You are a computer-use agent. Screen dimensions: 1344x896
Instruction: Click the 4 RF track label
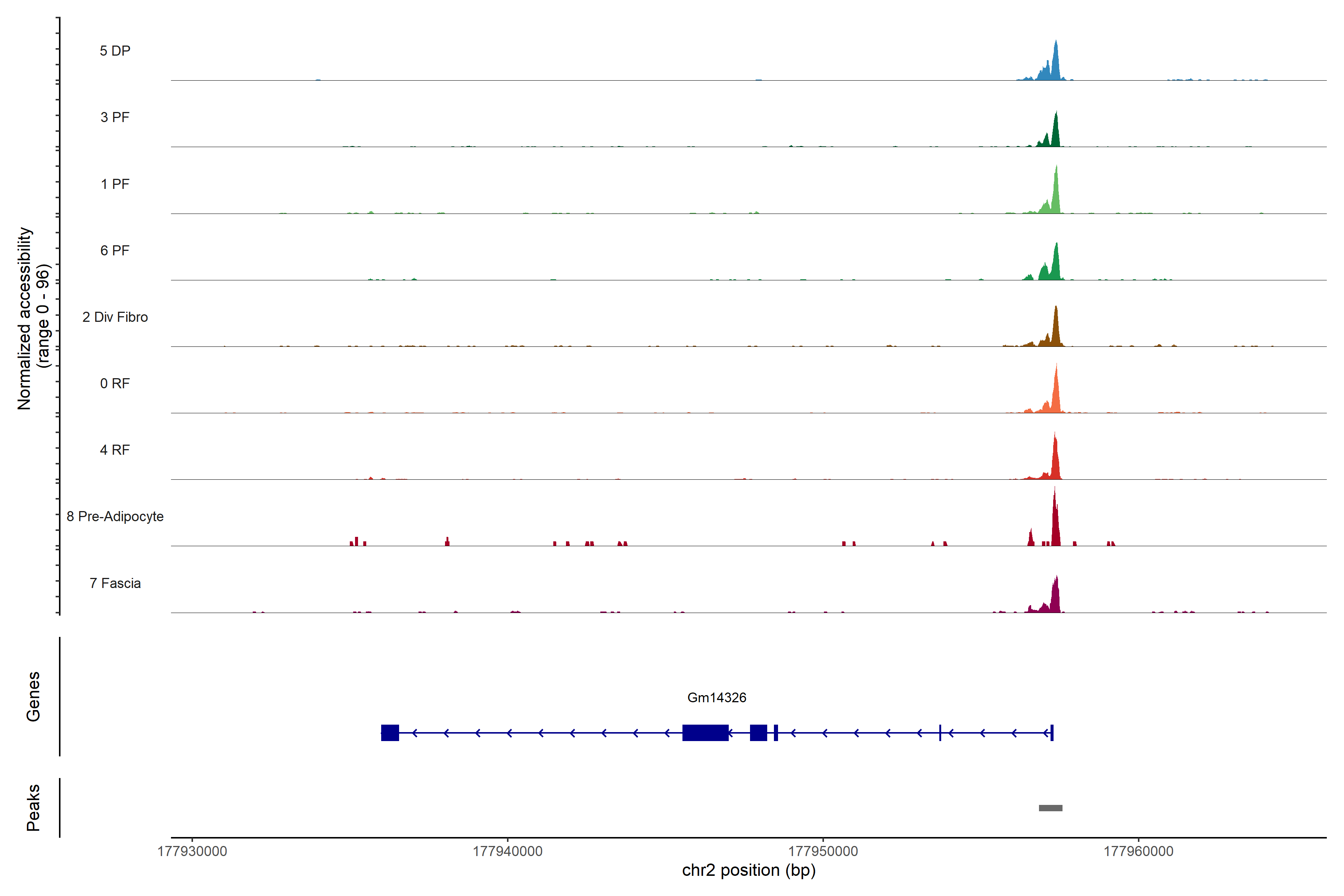tap(115, 450)
